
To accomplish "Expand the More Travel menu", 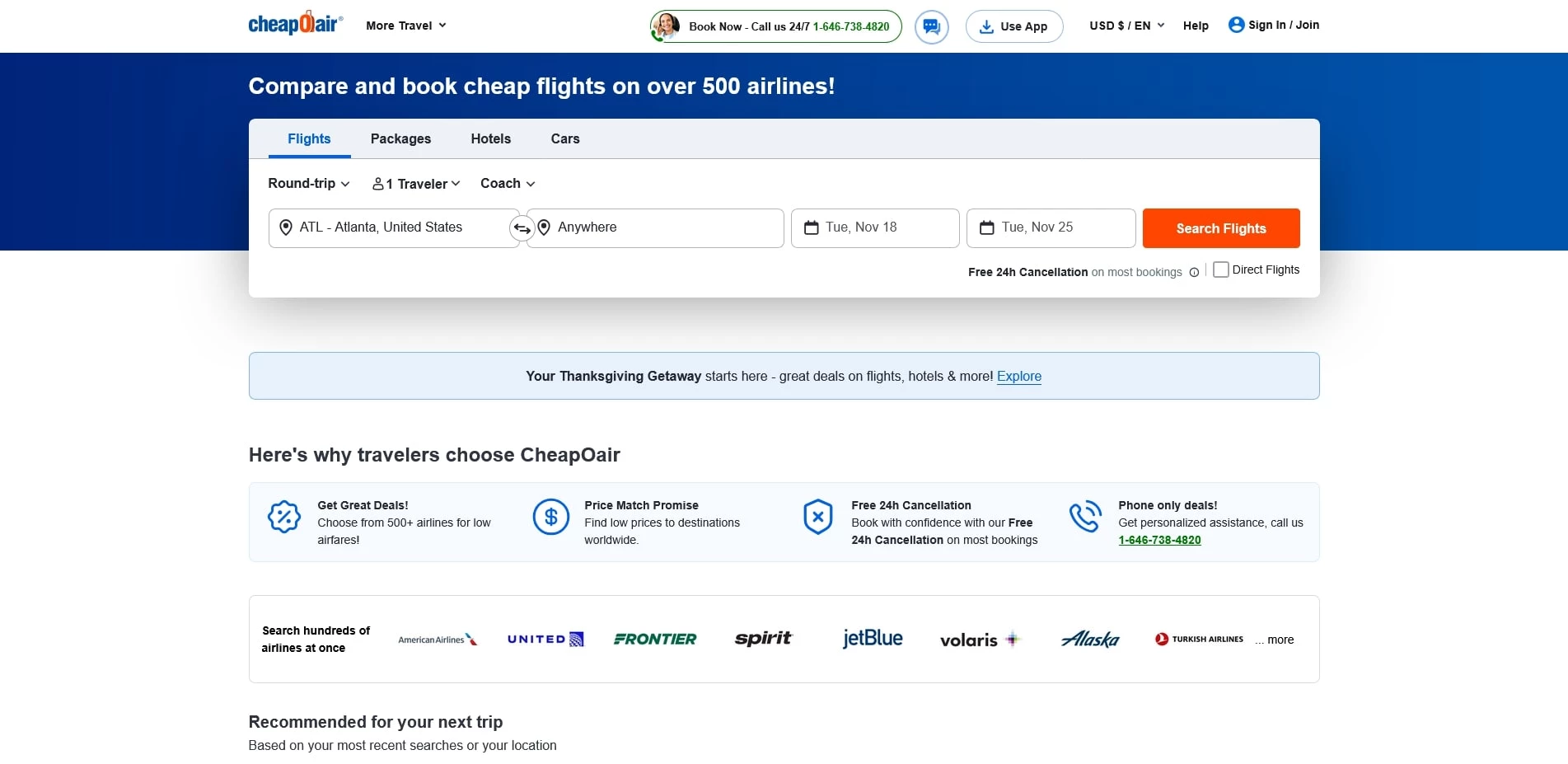I will point(405,26).
